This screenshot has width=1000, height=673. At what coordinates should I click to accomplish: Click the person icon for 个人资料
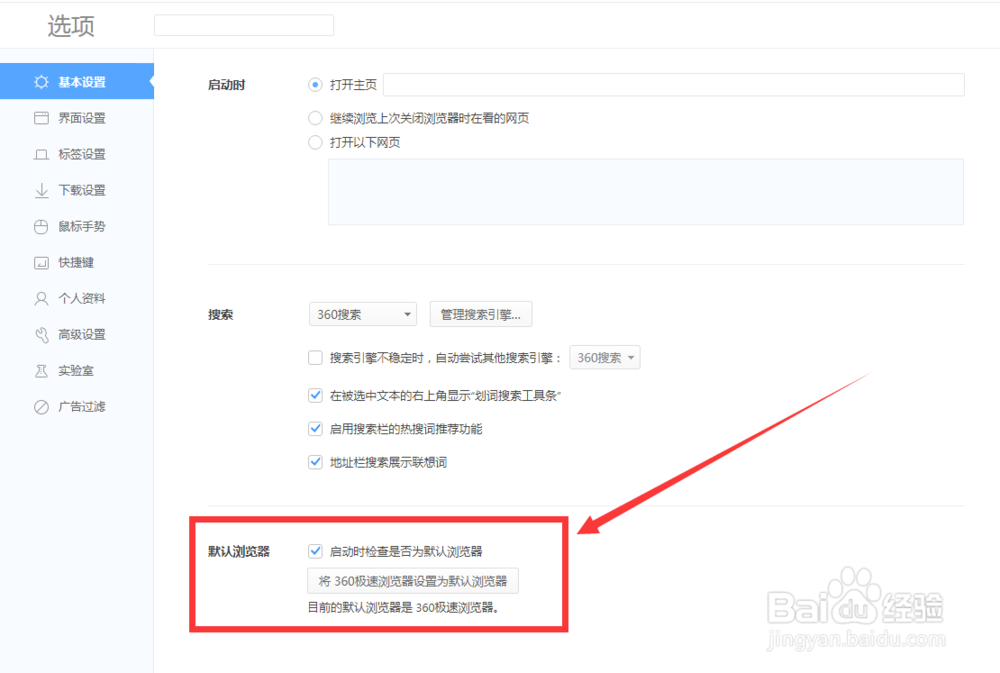[x=41, y=299]
